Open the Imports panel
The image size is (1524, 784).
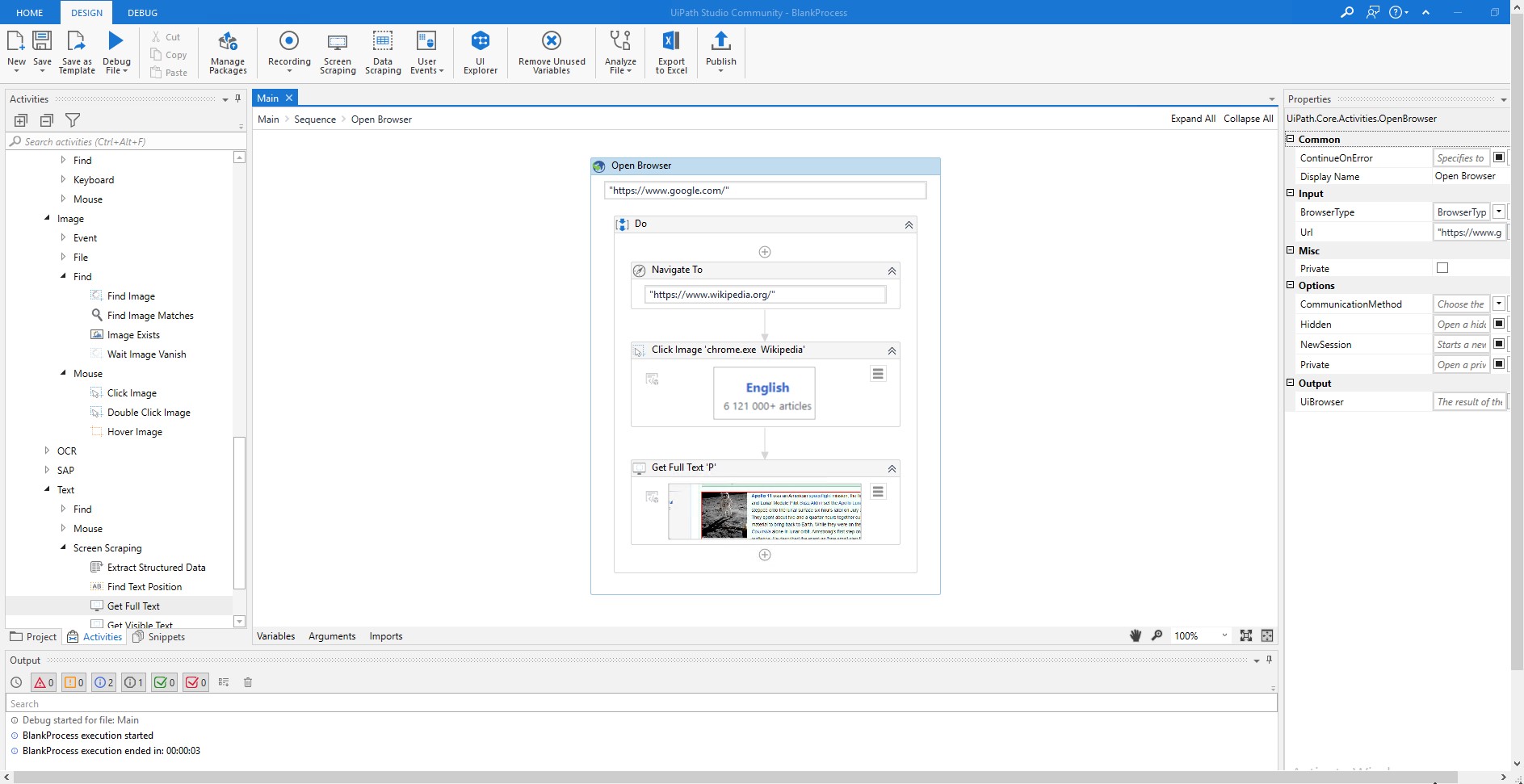coord(386,636)
